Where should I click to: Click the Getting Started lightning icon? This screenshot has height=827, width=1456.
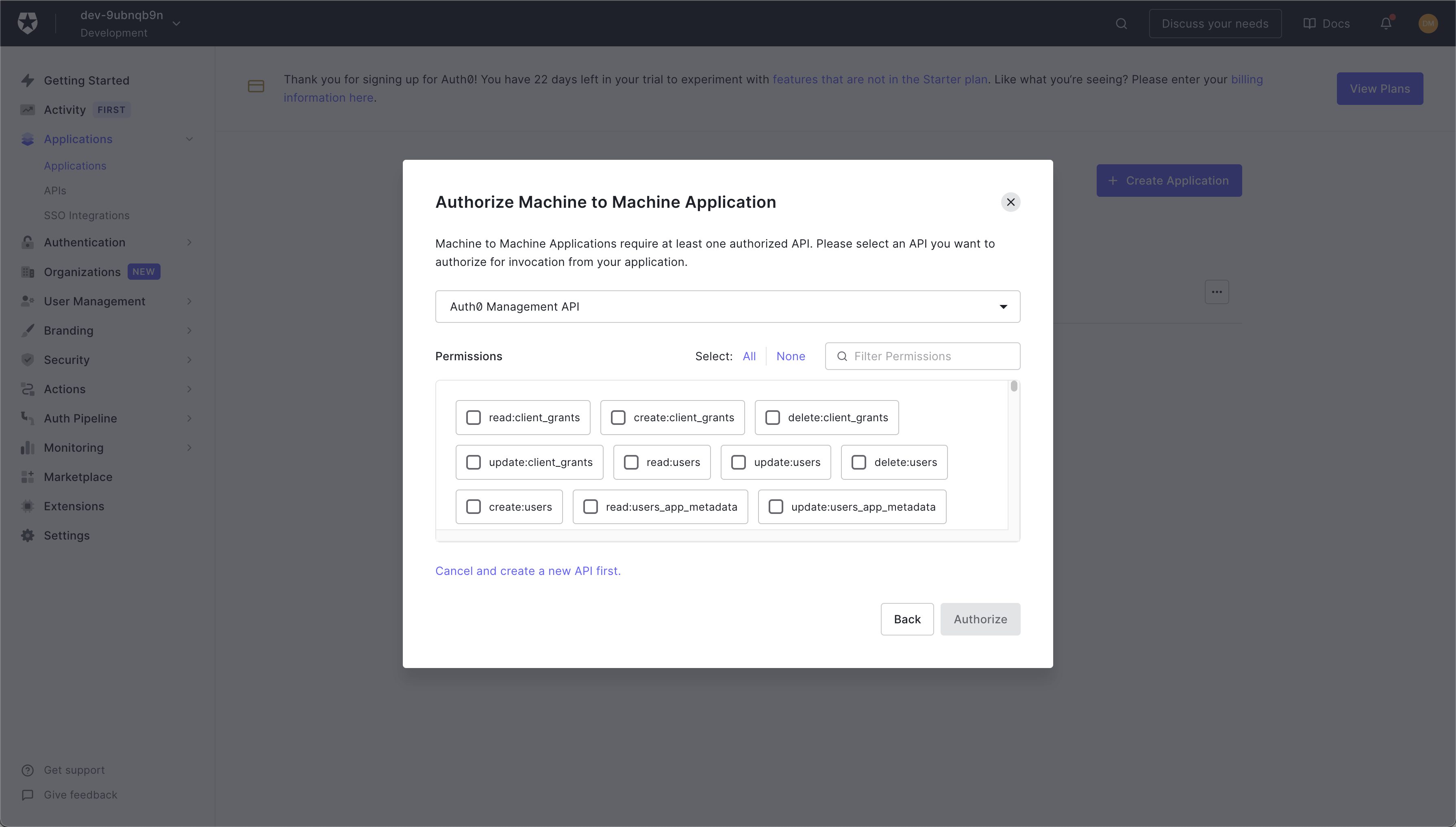pyautogui.click(x=27, y=80)
